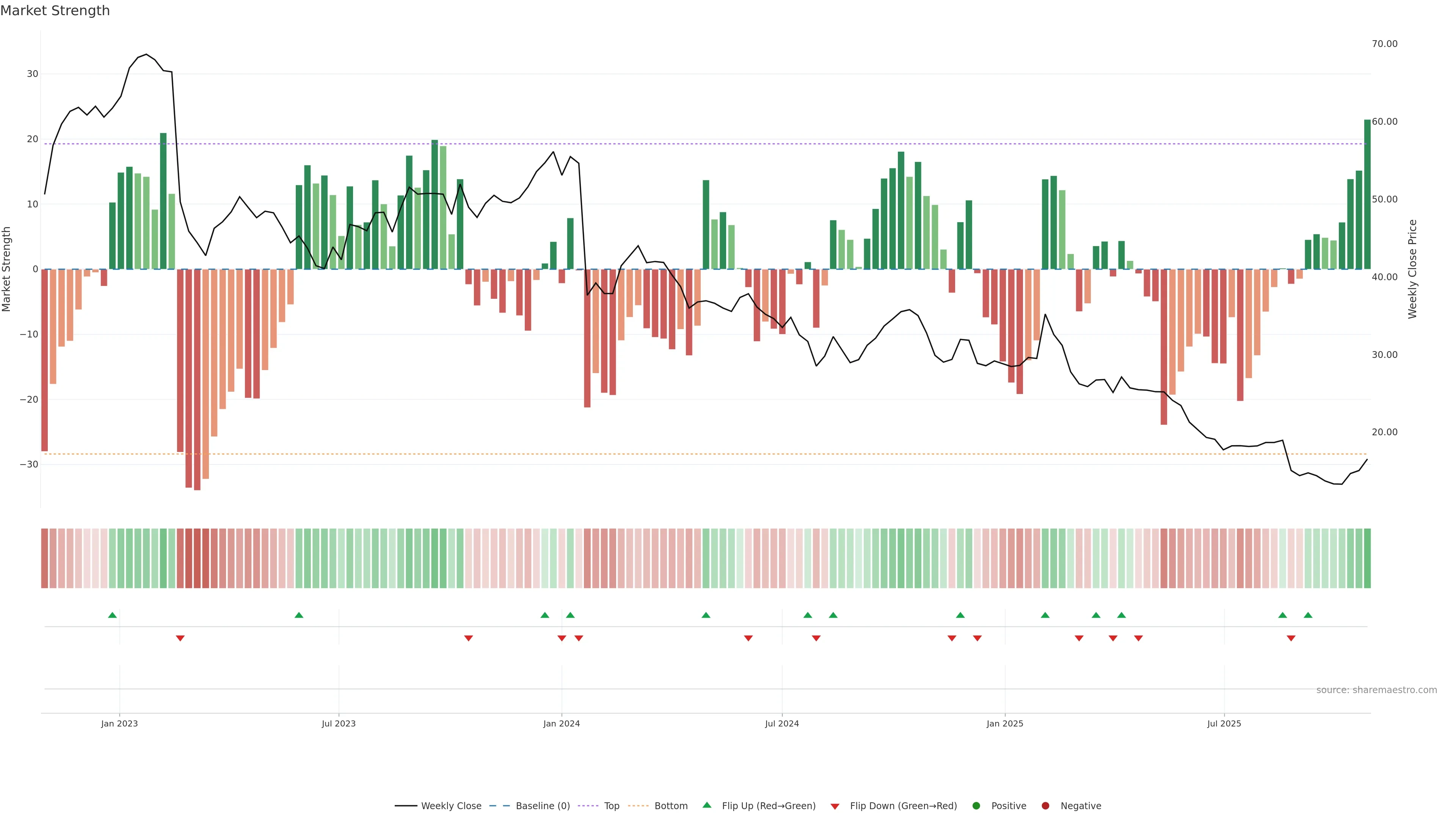Click the 'Market Strength' chart title

coord(55,11)
